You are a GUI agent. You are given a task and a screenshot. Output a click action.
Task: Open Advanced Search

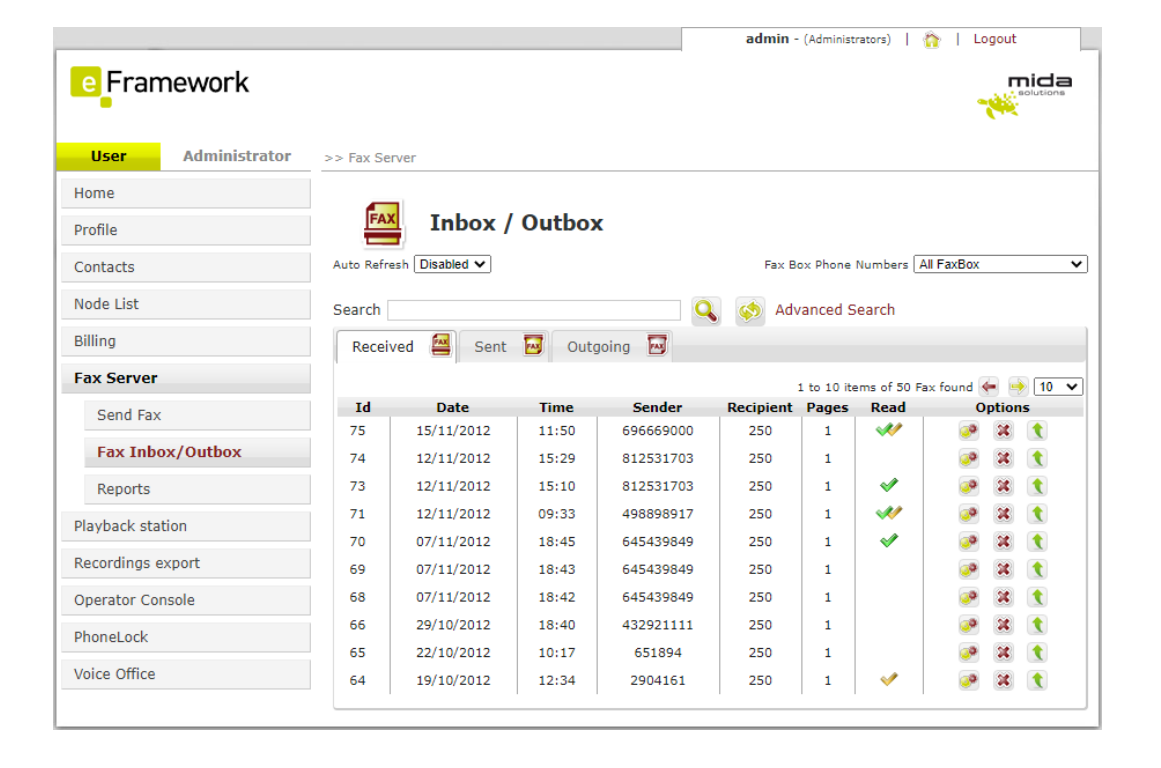pyautogui.click(x=834, y=310)
